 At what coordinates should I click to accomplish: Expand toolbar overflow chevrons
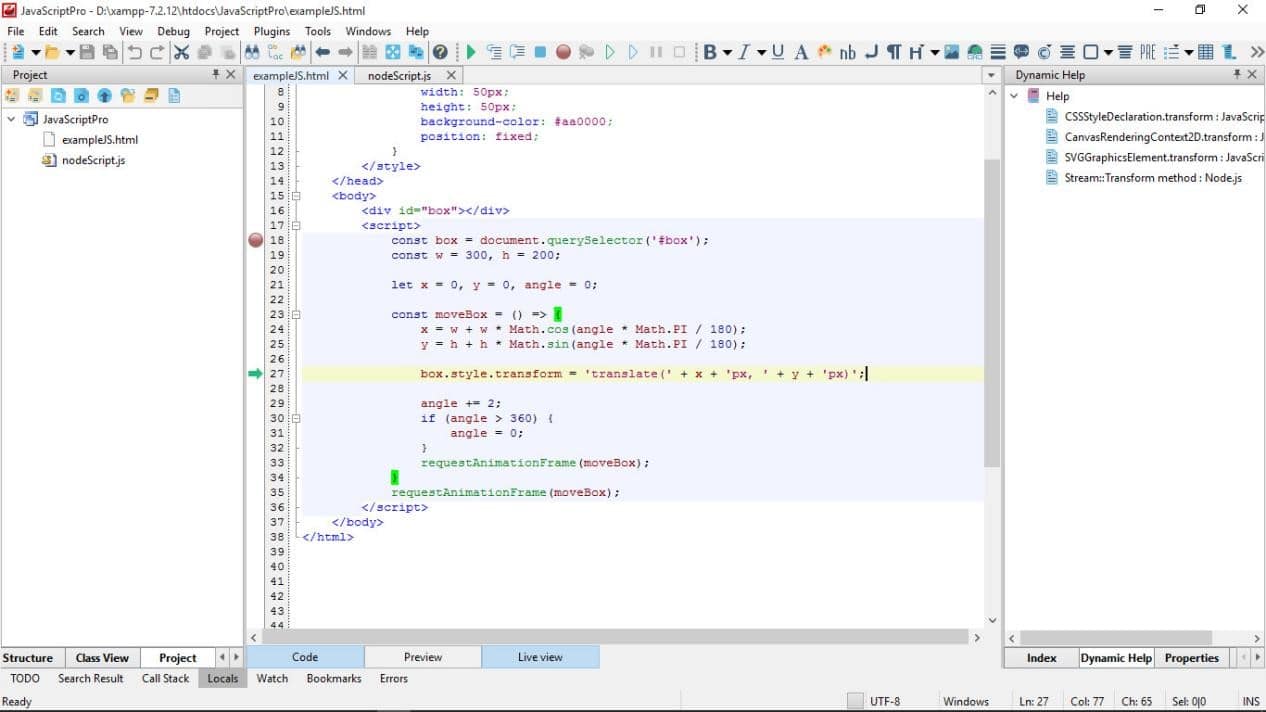[1257, 52]
